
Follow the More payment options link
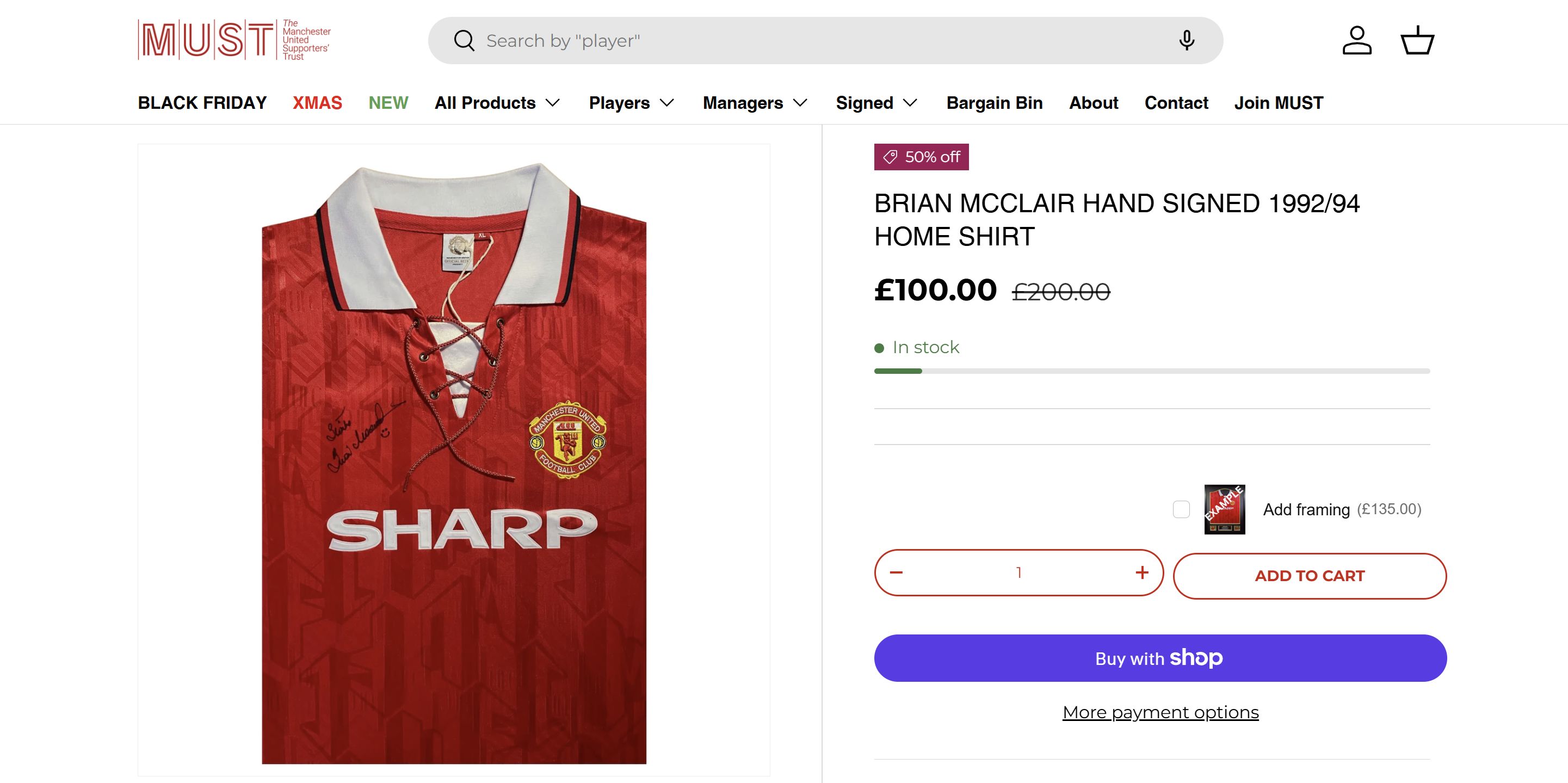pos(1160,712)
